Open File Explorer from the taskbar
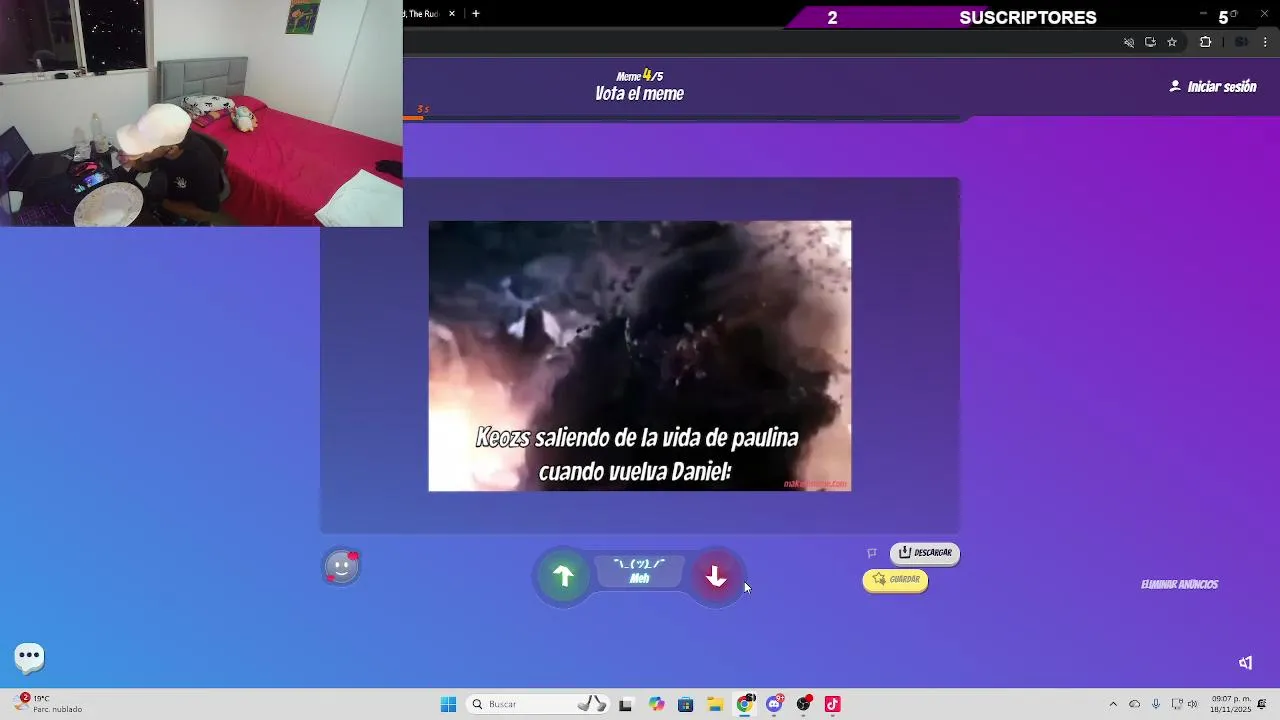The image size is (1280, 720). 715,704
